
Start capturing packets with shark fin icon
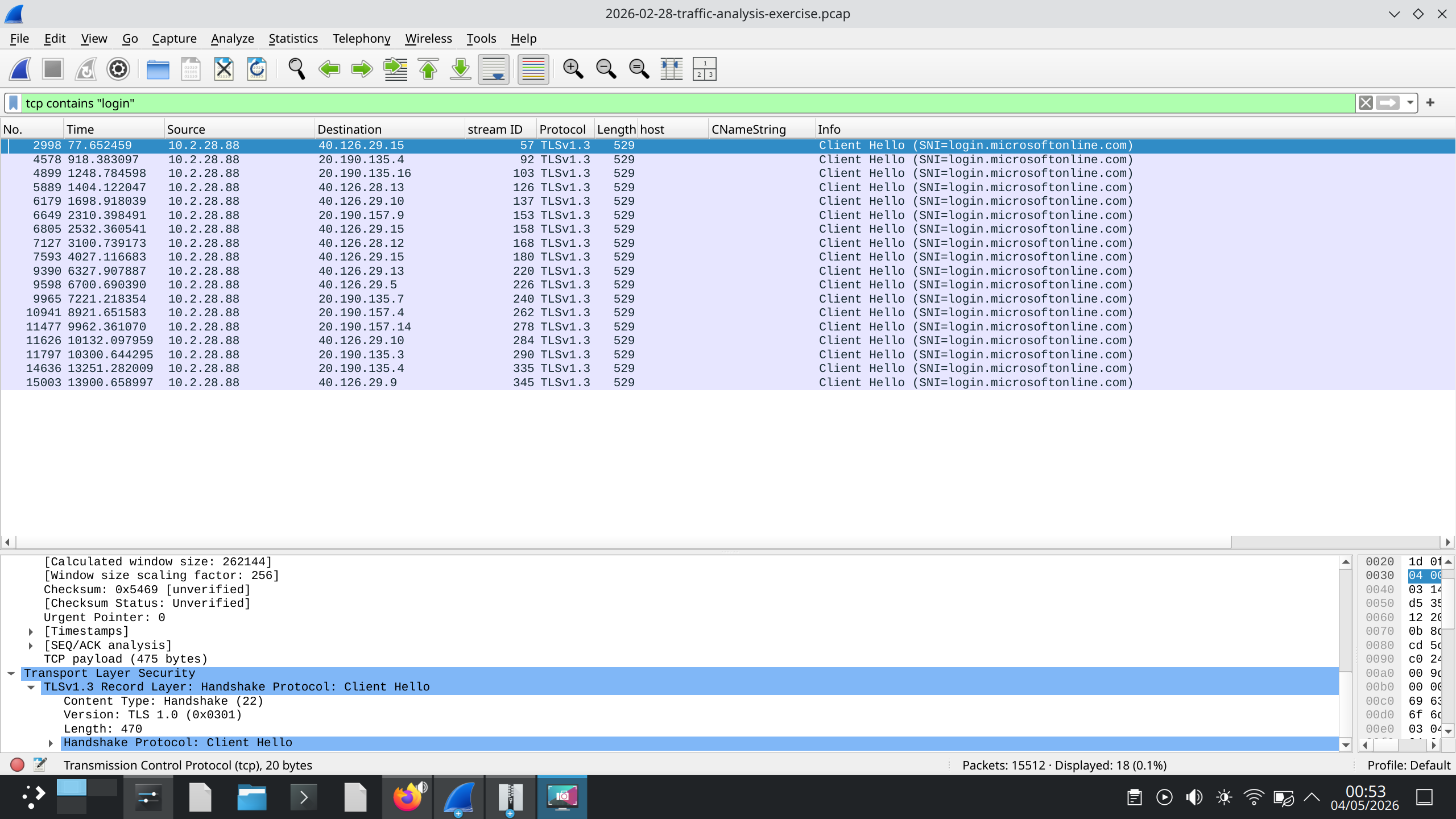coord(20,69)
